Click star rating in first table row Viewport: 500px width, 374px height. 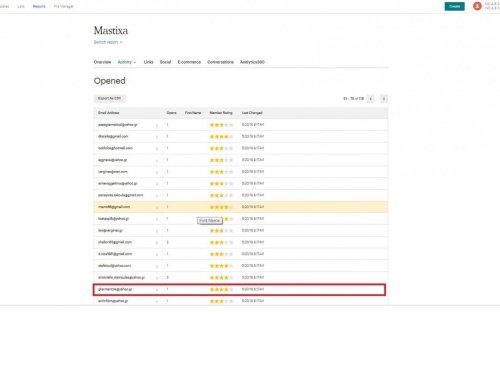[221, 125]
